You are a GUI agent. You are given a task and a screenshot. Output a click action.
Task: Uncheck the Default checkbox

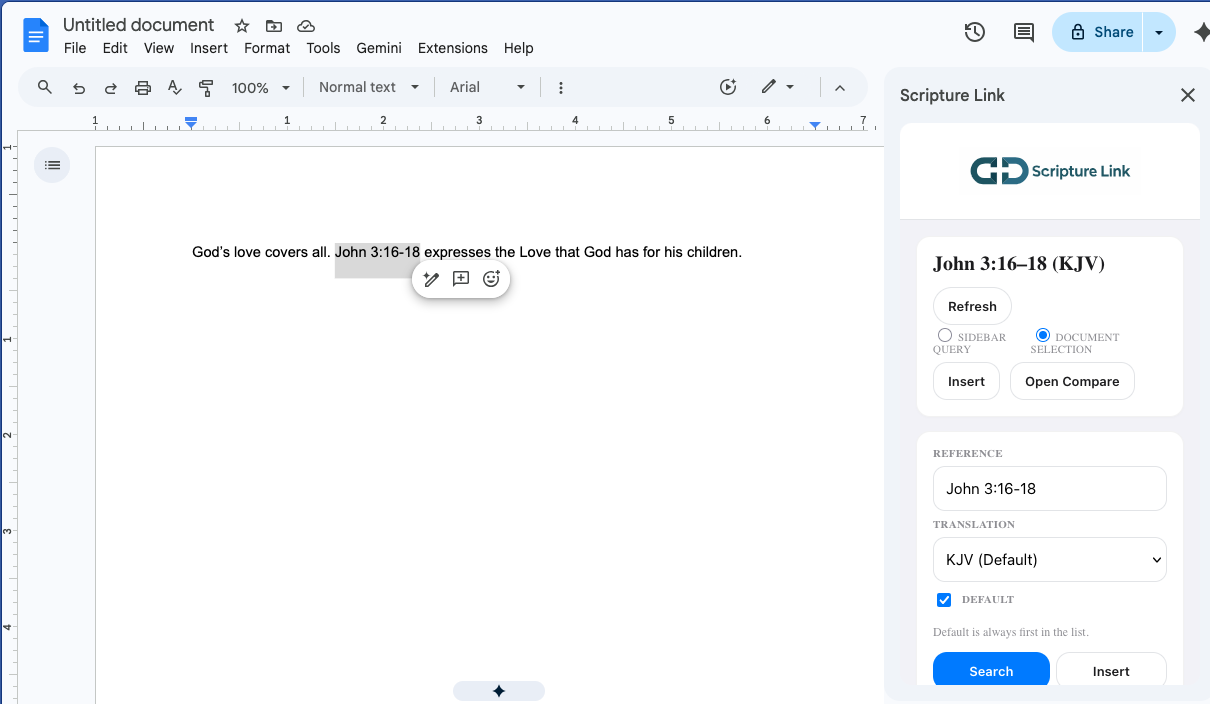(944, 600)
